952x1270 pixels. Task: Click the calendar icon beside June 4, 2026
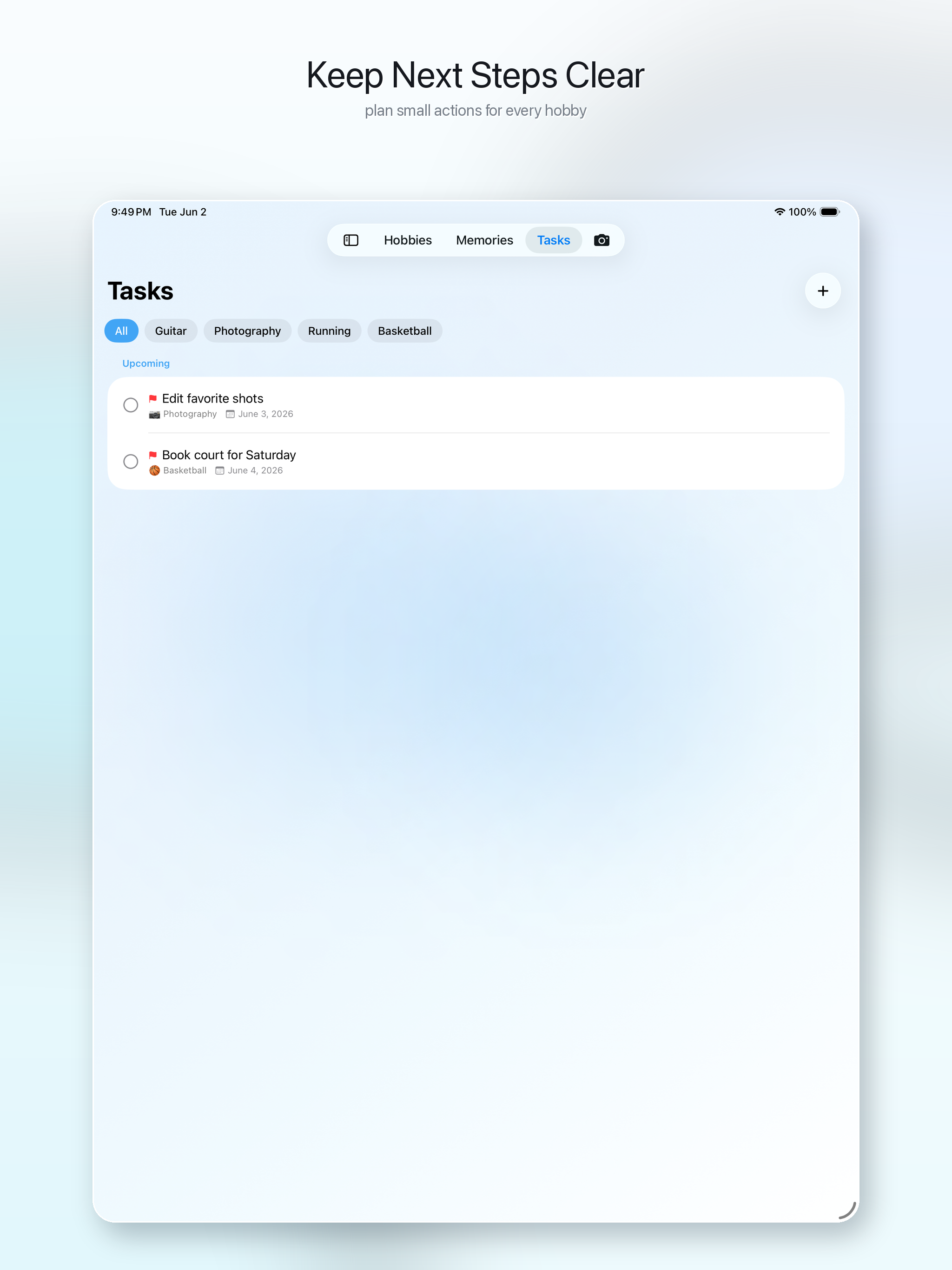point(220,471)
